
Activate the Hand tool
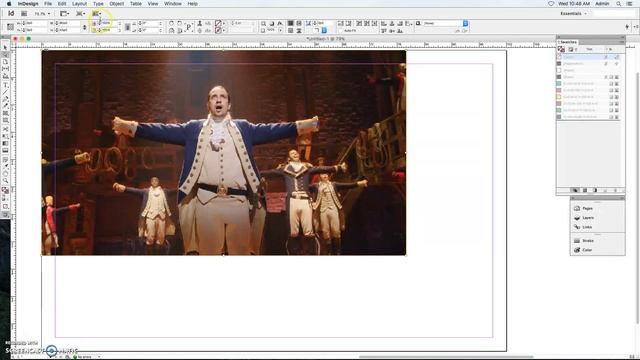point(5,174)
